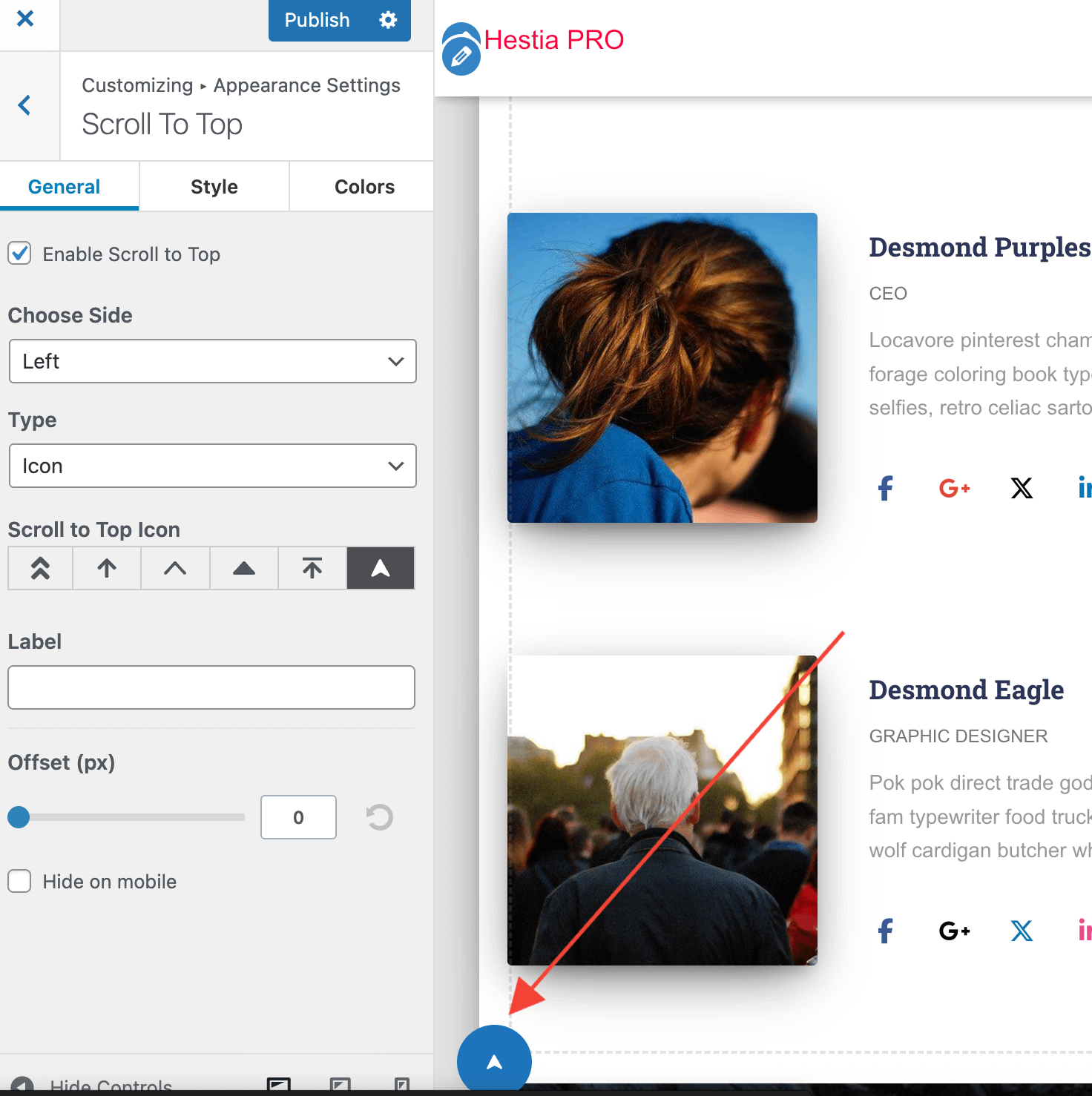
Task: Select the solid caret up icon
Action: (x=243, y=568)
